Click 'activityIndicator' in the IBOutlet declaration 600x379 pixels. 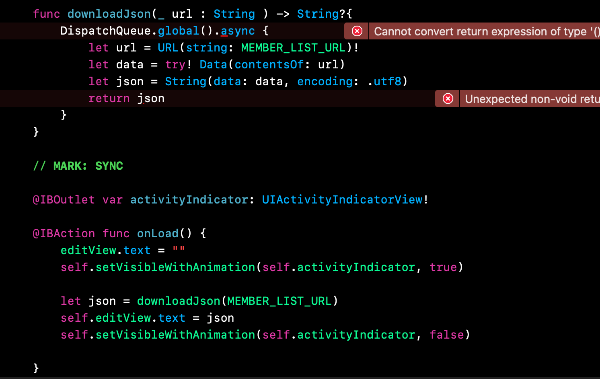[x=189, y=200]
